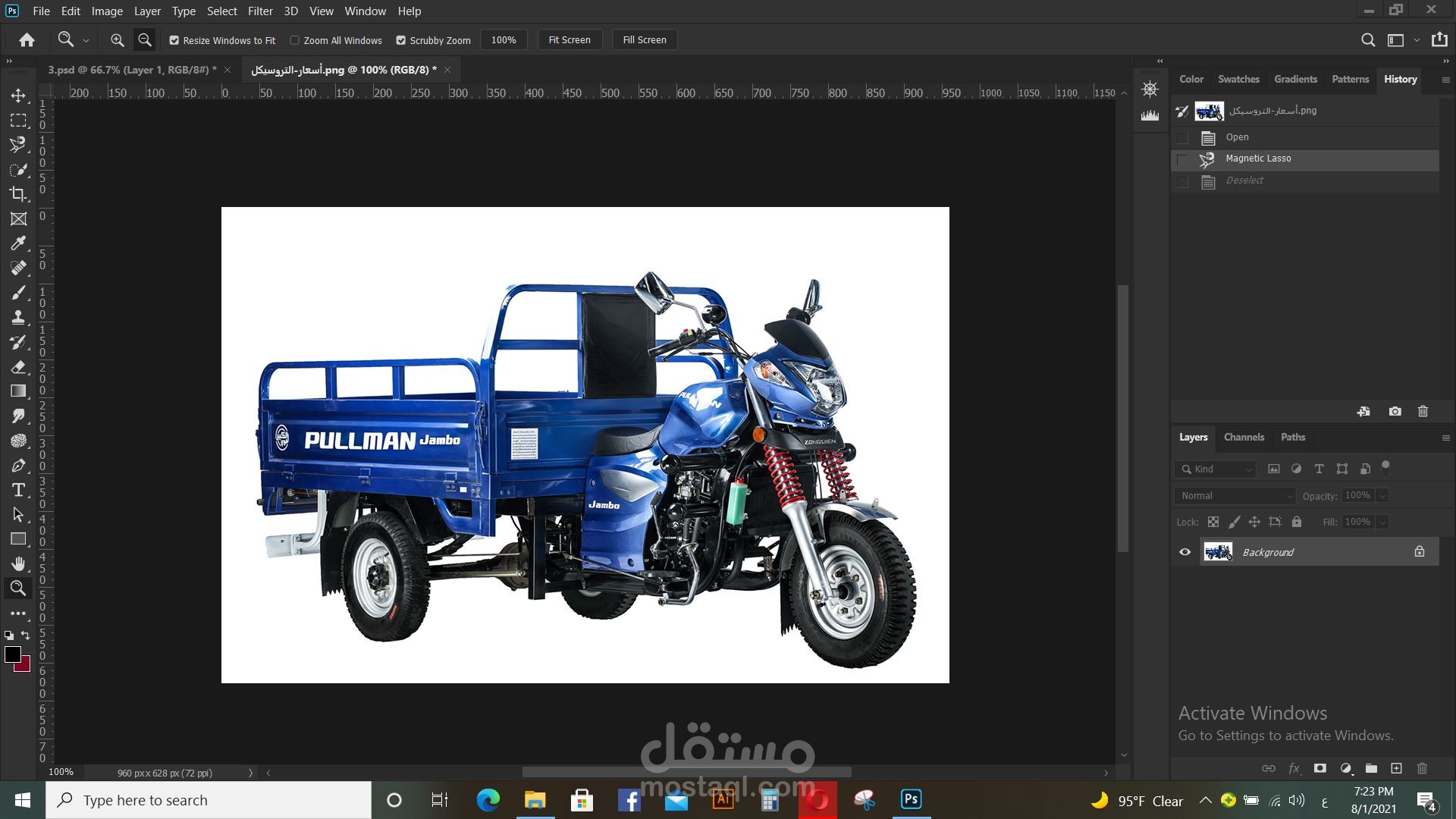
Task: Select the Eyedropper tool
Action: (18, 243)
